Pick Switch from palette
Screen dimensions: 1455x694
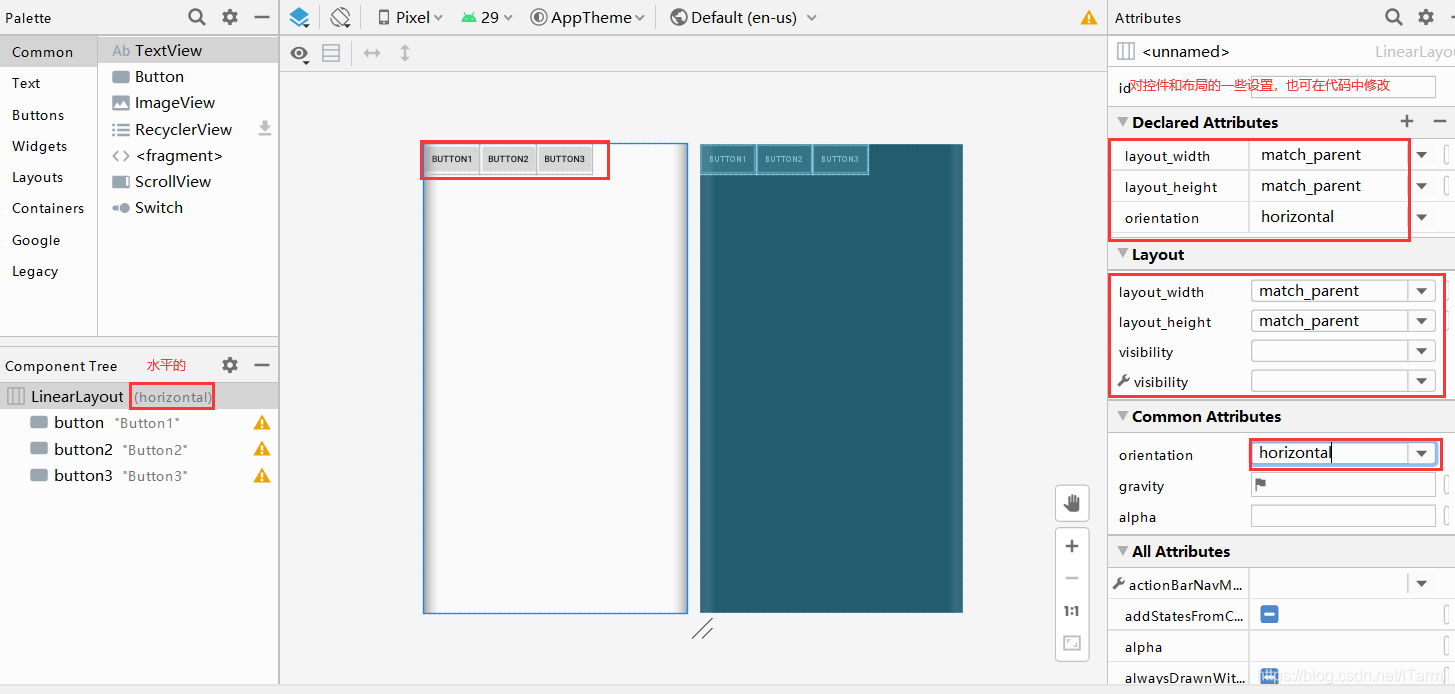click(188, 208)
